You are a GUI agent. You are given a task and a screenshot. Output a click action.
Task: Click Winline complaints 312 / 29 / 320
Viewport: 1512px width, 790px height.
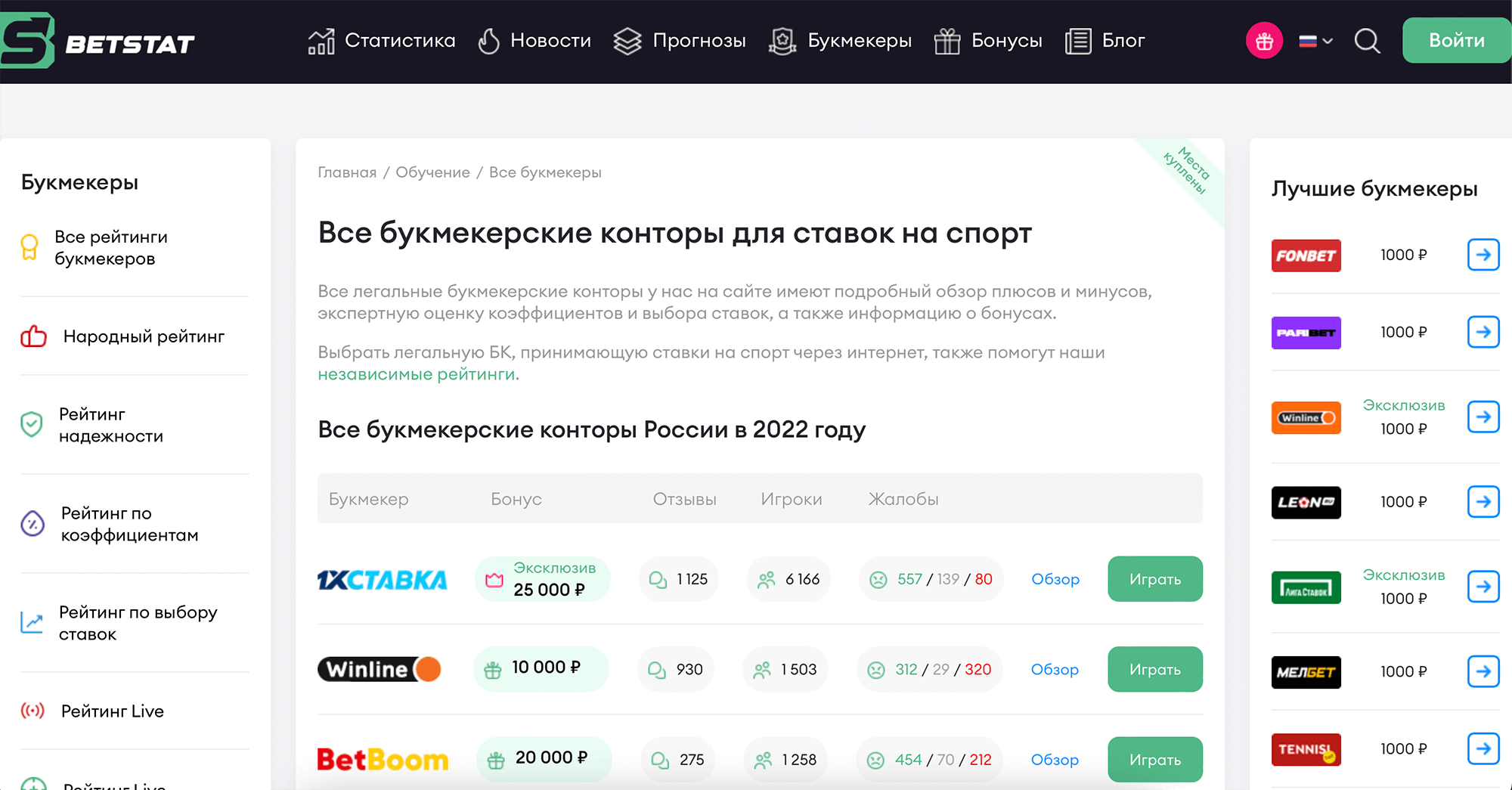[x=930, y=669]
